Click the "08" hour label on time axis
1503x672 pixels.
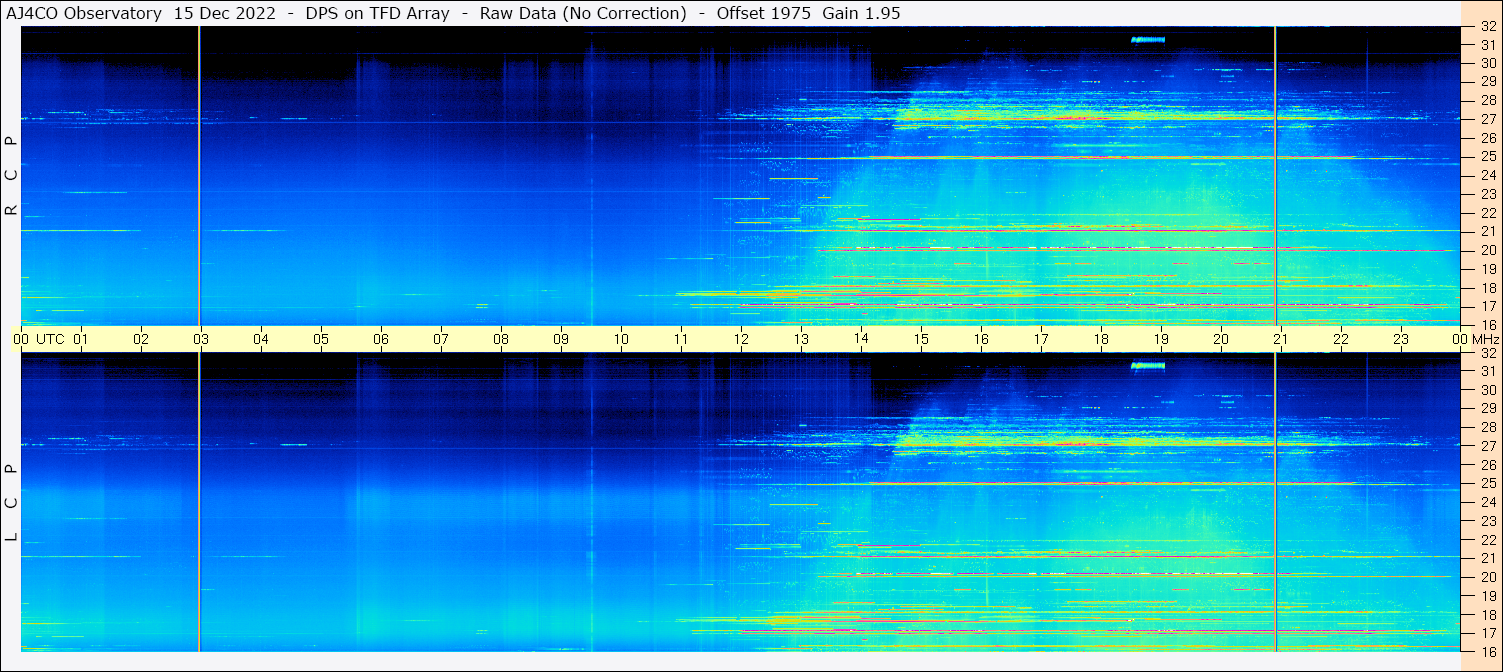coord(501,339)
